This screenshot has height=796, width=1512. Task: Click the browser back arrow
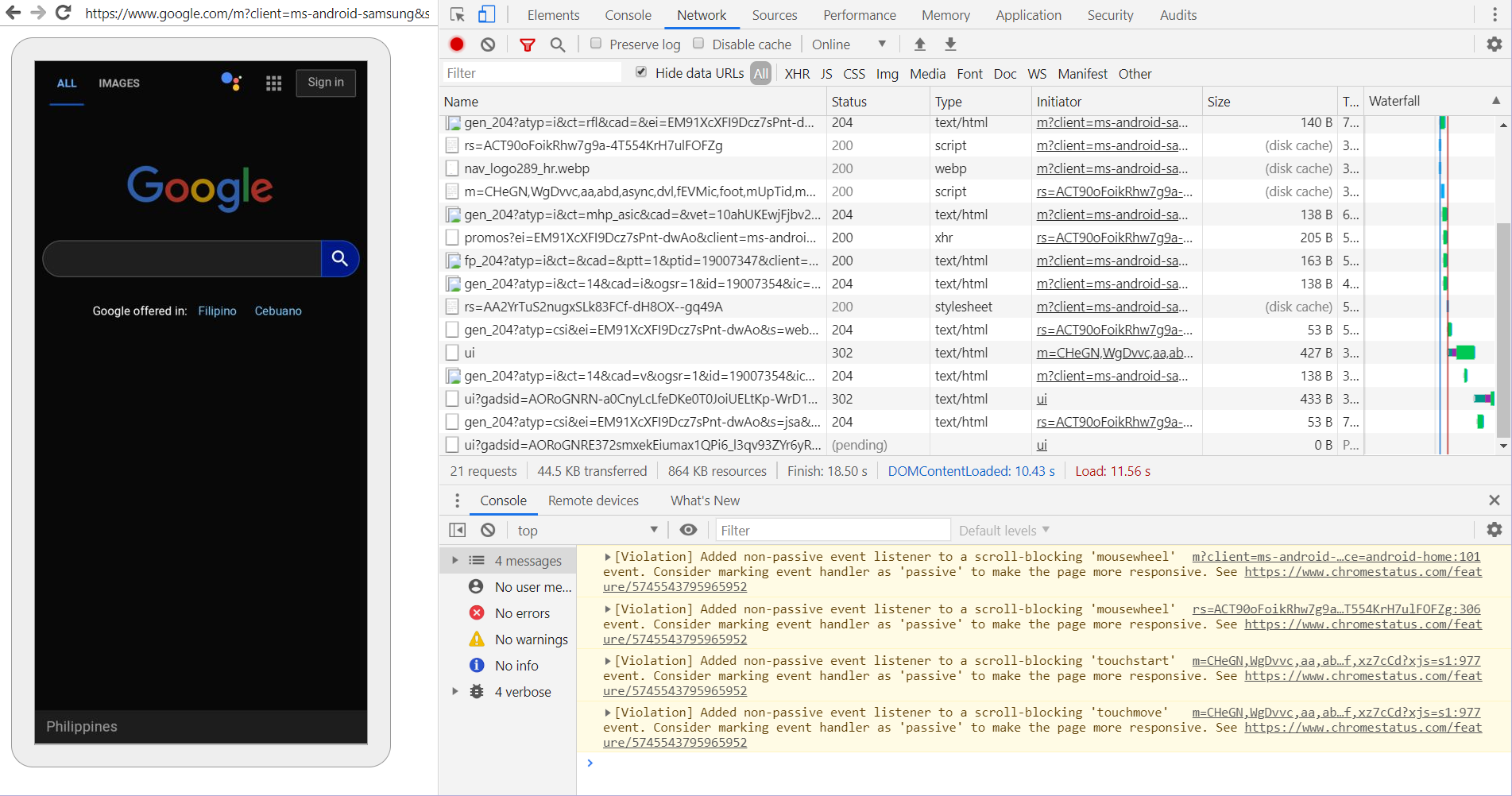click(13, 13)
